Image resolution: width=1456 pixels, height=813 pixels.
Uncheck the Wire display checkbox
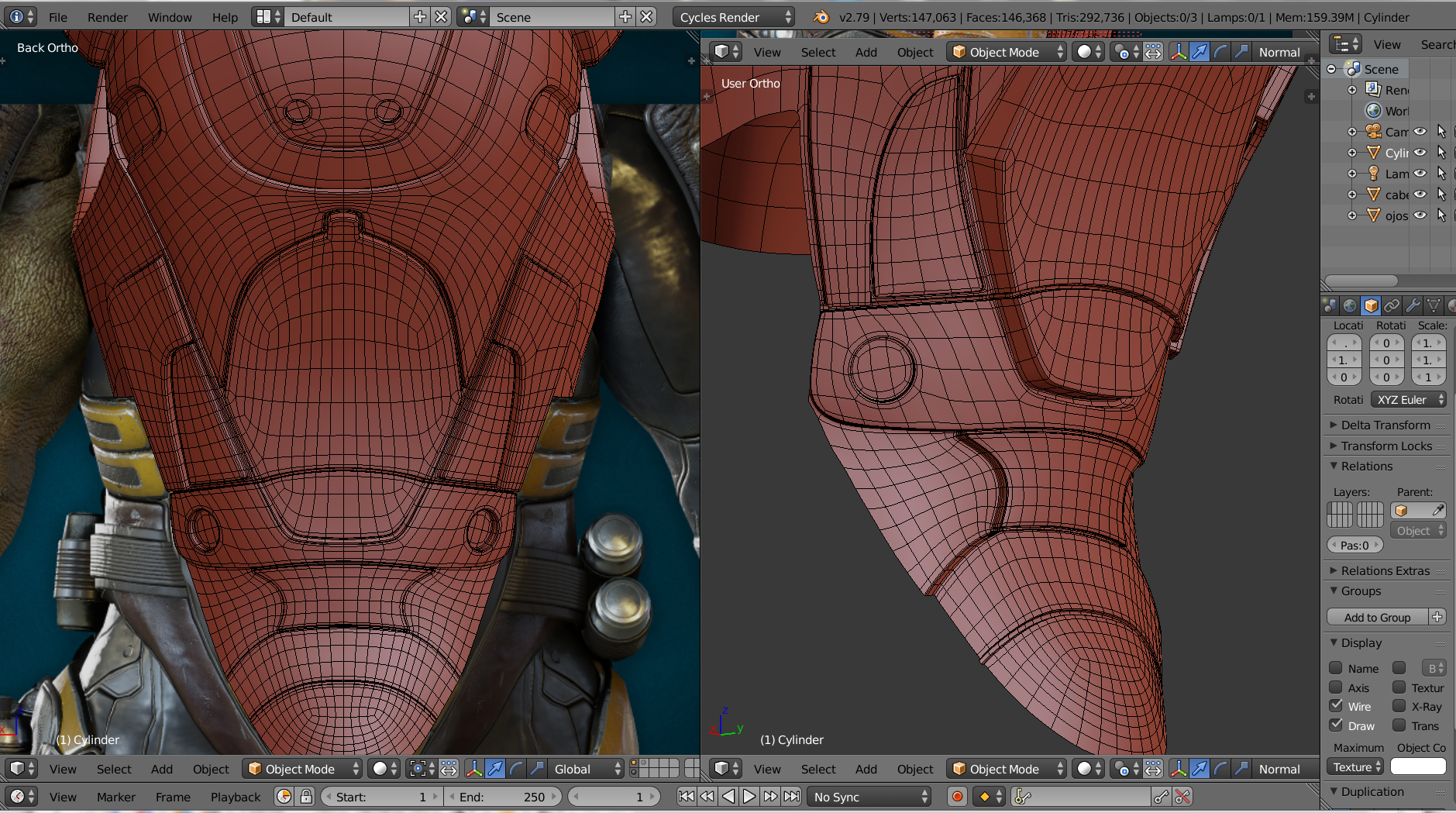click(x=1336, y=706)
